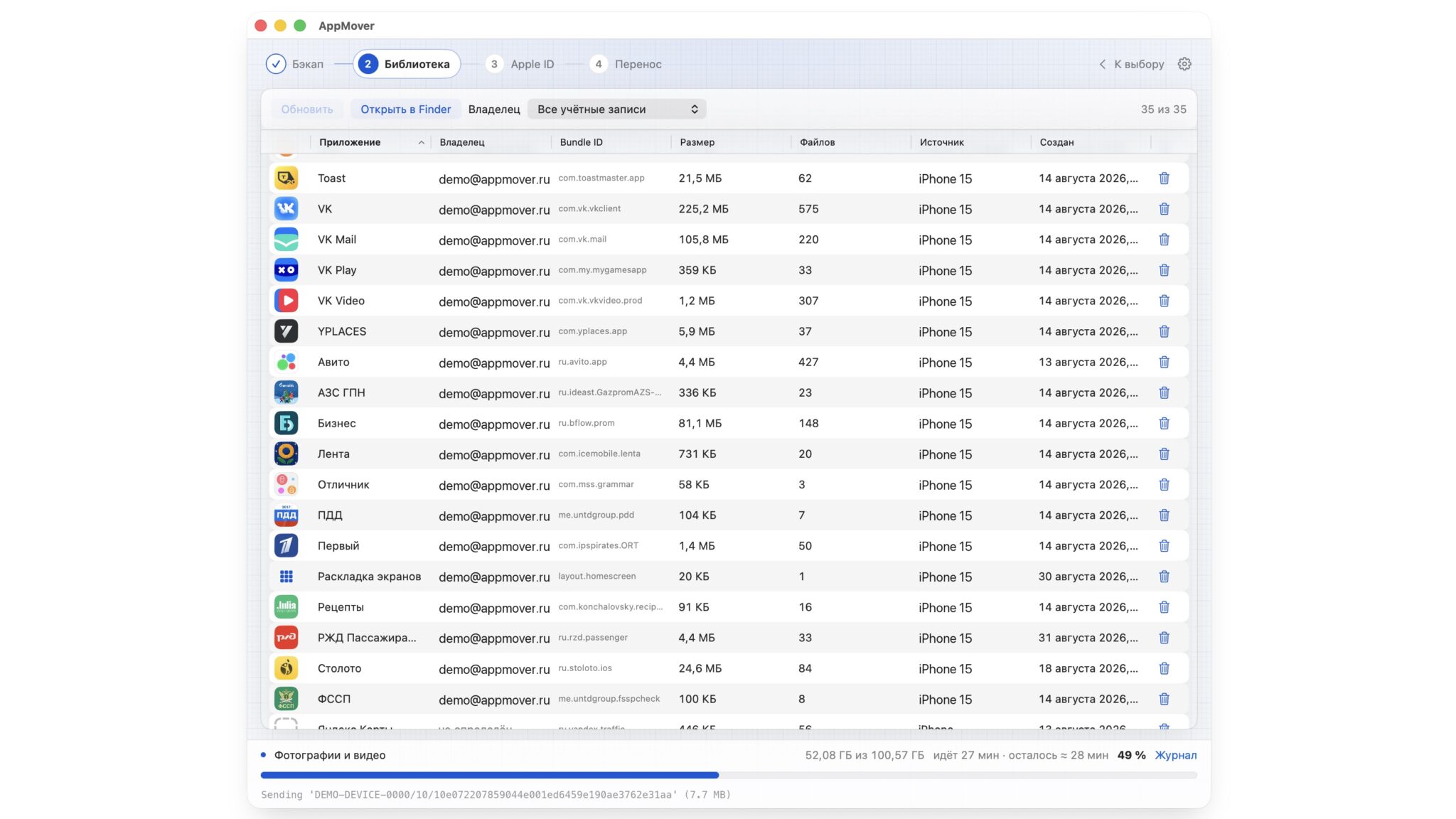Go back using К выбору
Image resolution: width=1456 pixels, height=819 pixels.
1132,64
